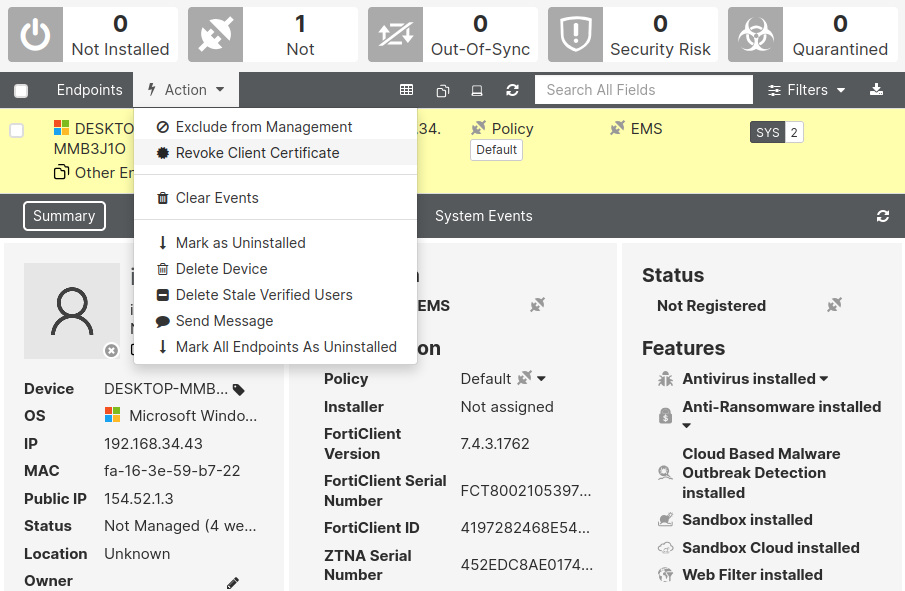The image size is (905, 591).
Task: Open the Action dropdown menu
Action: click(x=186, y=89)
